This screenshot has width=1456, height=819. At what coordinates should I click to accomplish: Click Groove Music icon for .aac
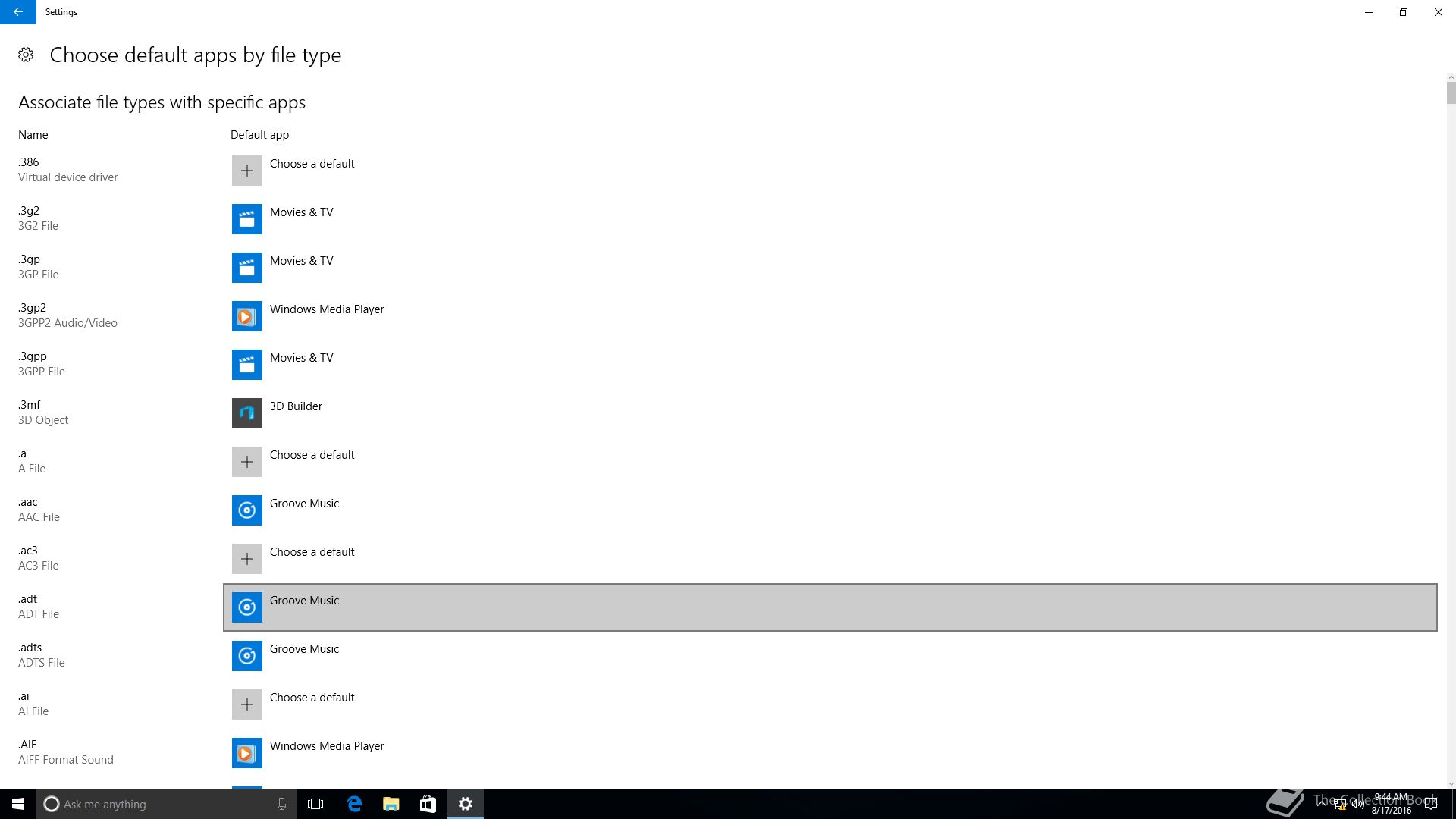246,510
